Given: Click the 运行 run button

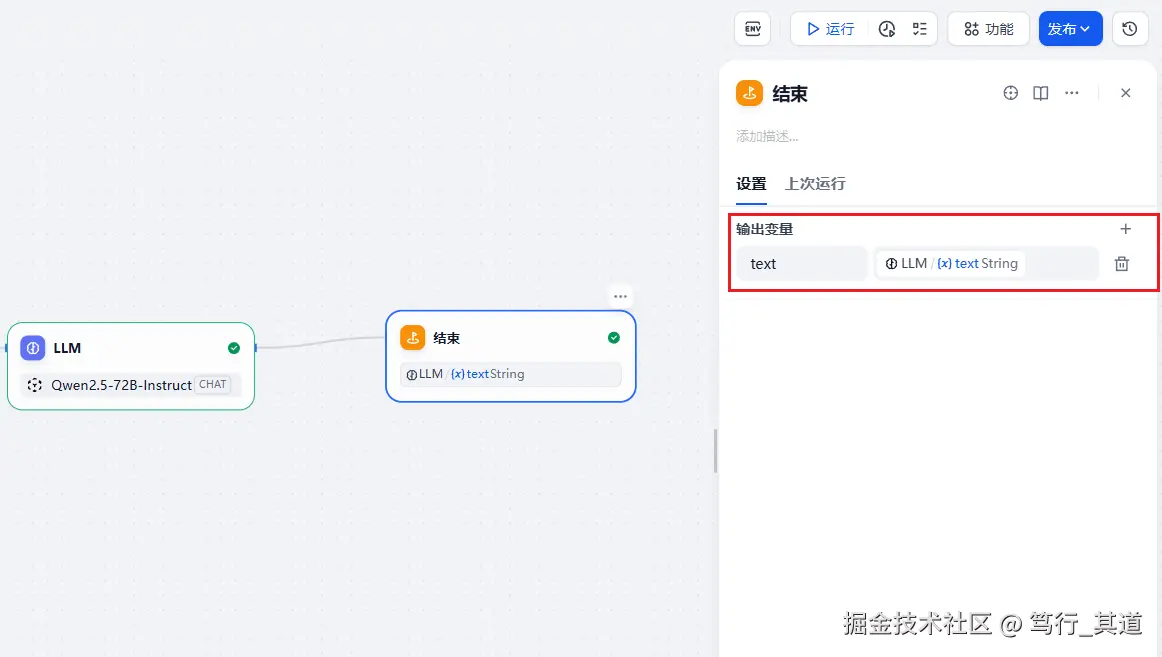Looking at the screenshot, I should pyautogui.click(x=829, y=28).
